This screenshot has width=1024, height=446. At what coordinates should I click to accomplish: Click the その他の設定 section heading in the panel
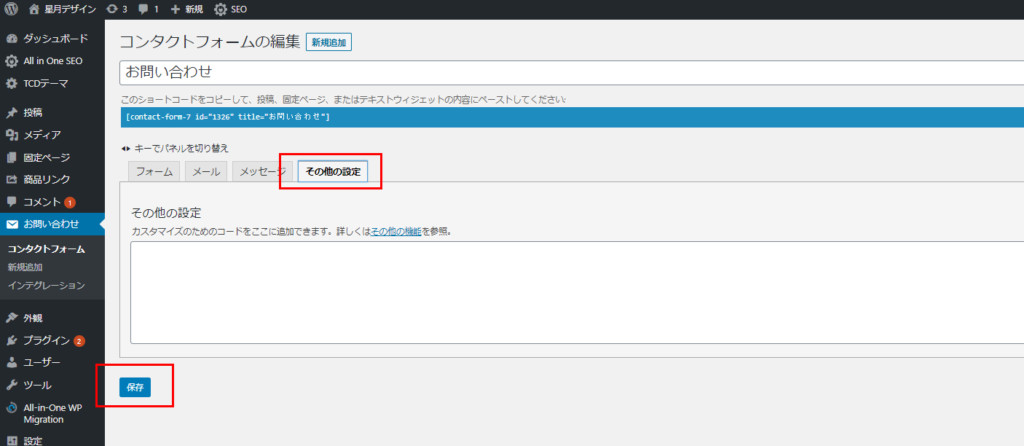point(167,213)
